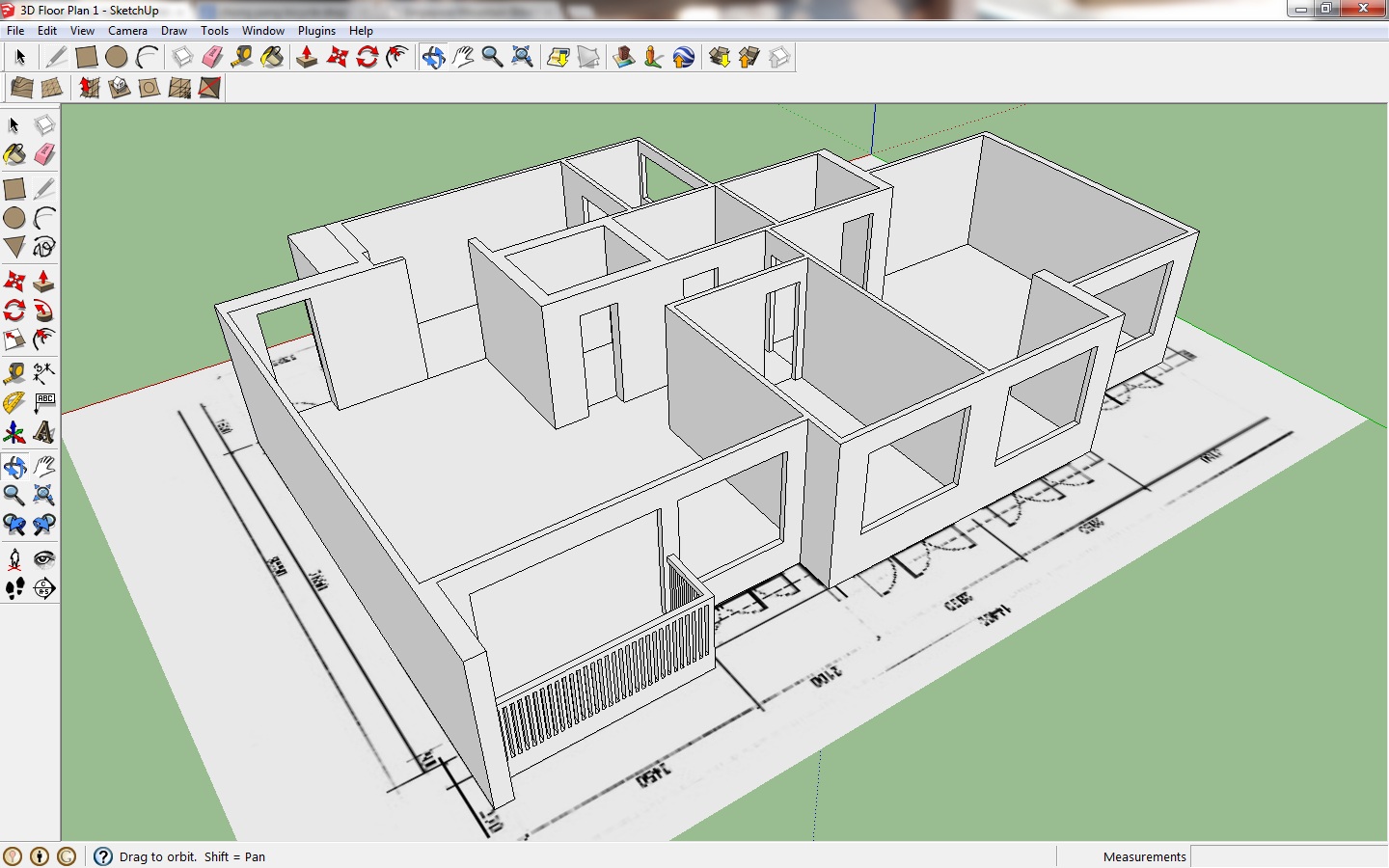
Task: Open the Camera menu
Action: (x=127, y=30)
